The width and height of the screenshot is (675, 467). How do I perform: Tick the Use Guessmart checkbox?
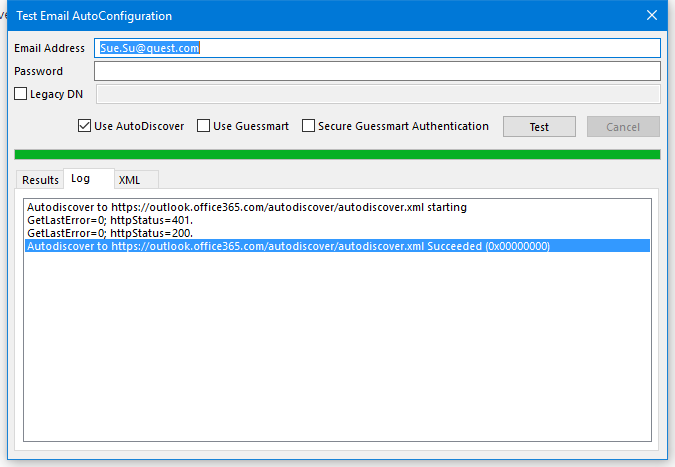(204, 126)
